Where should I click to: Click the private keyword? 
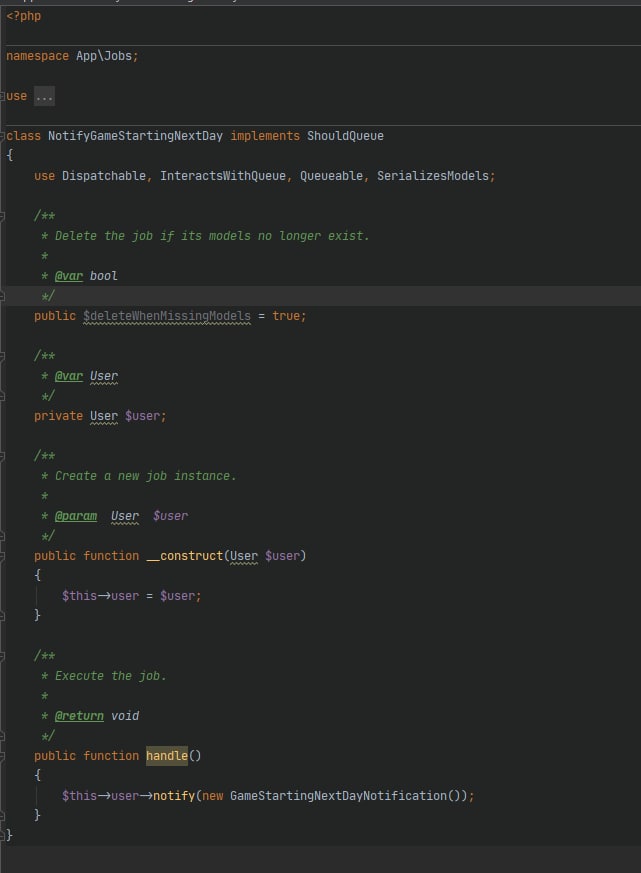pos(58,416)
